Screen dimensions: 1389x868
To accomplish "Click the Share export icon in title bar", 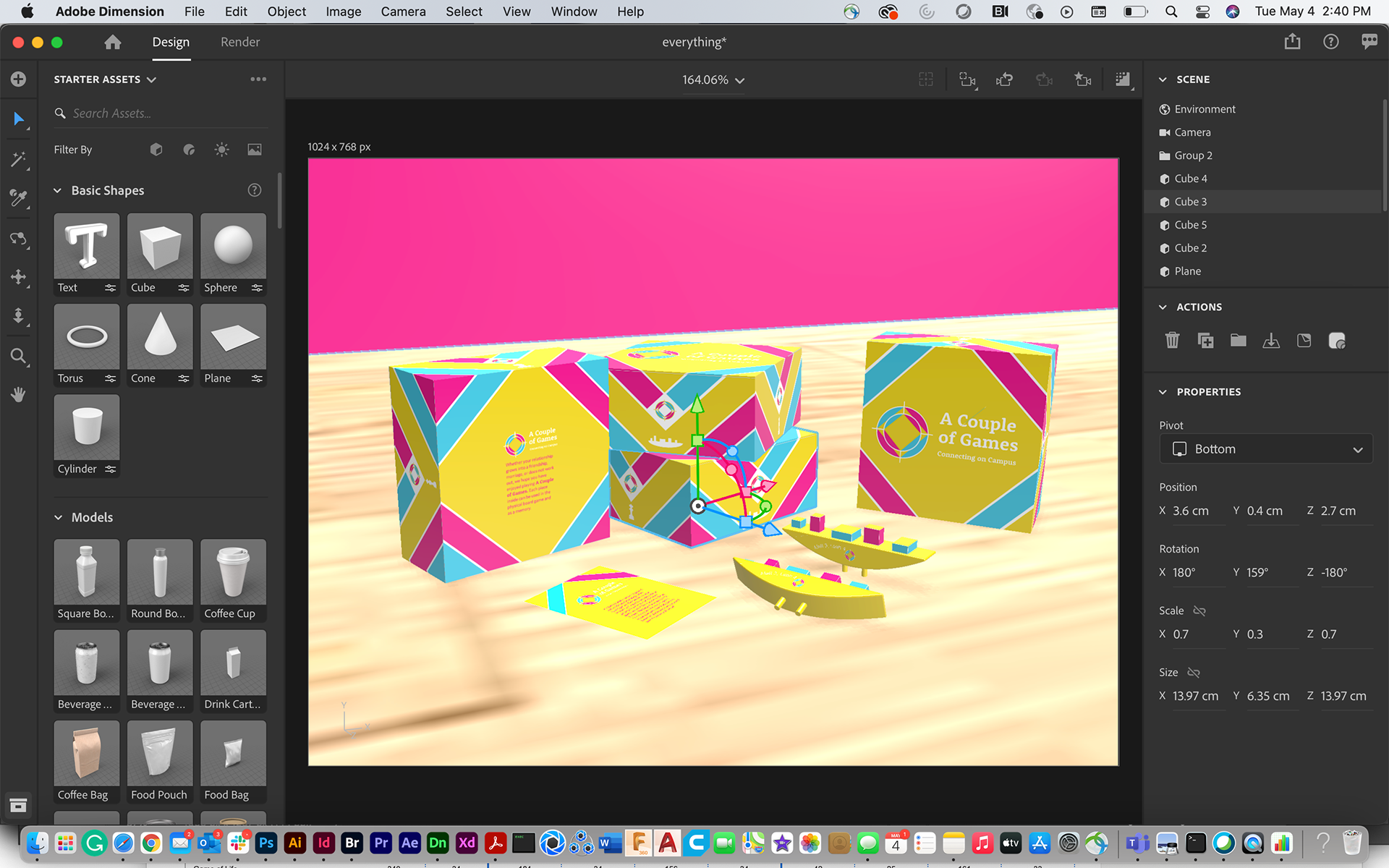I will (1293, 42).
